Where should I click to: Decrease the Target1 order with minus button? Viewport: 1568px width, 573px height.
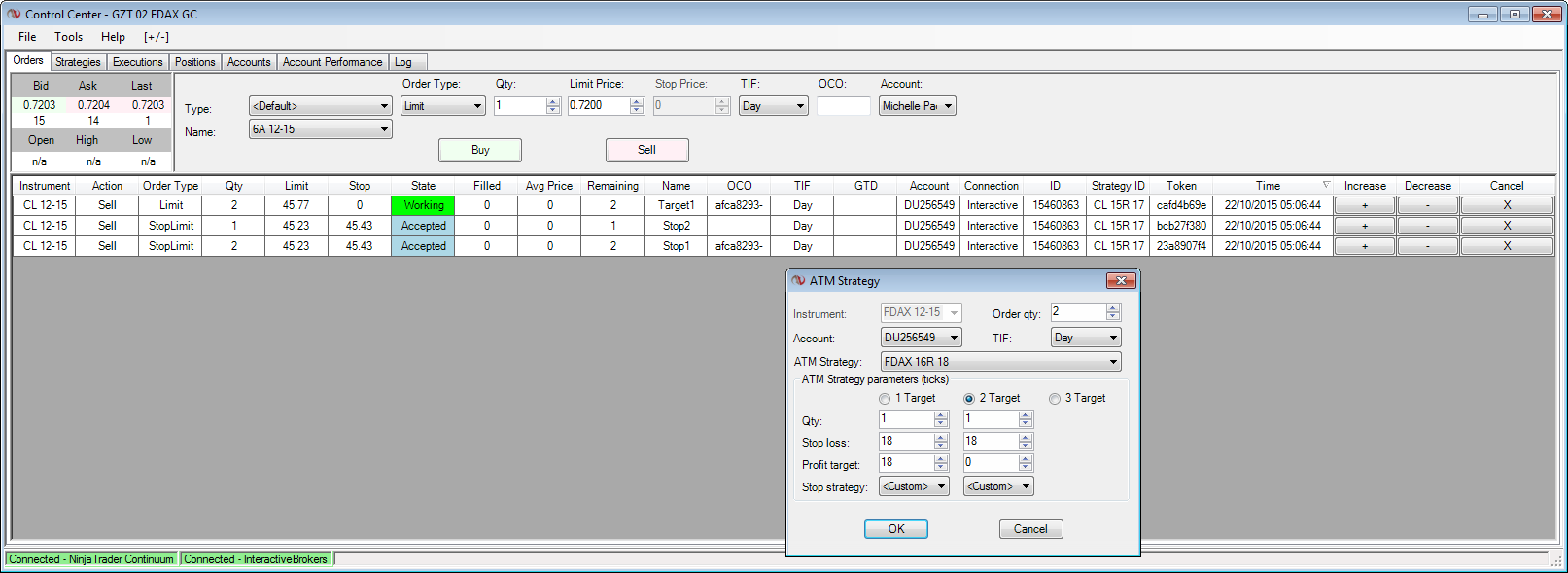tap(1427, 205)
